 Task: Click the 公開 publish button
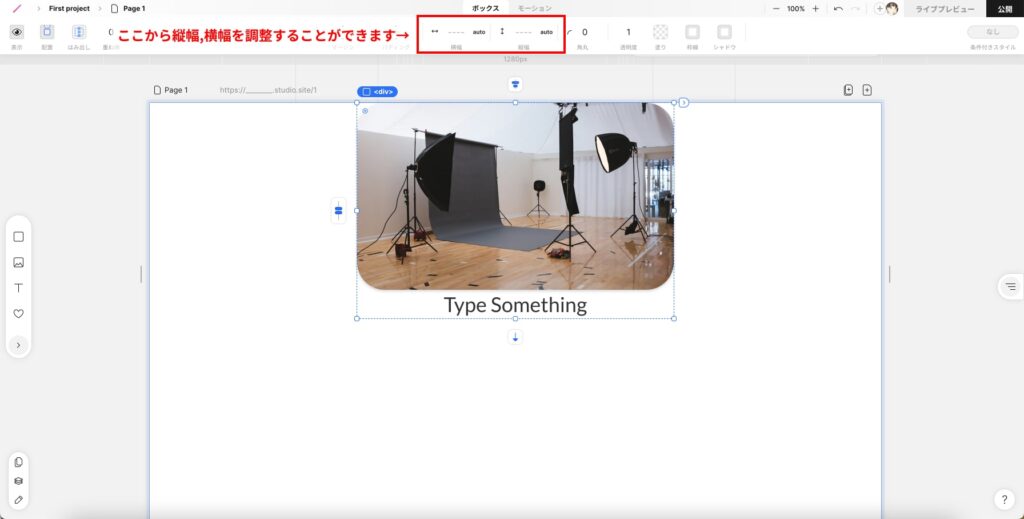(1004, 8)
